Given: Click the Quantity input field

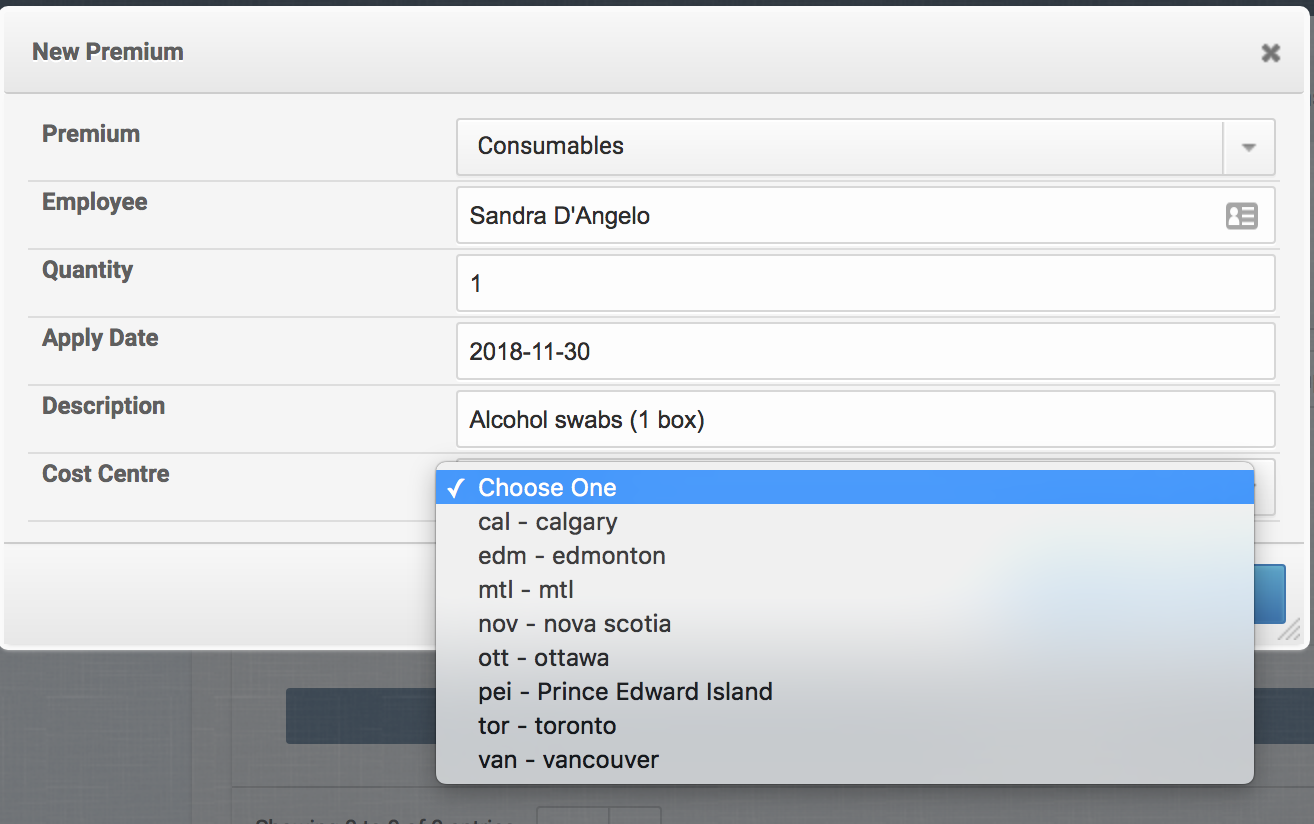Looking at the screenshot, I should pyautogui.click(x=865, y=283).
